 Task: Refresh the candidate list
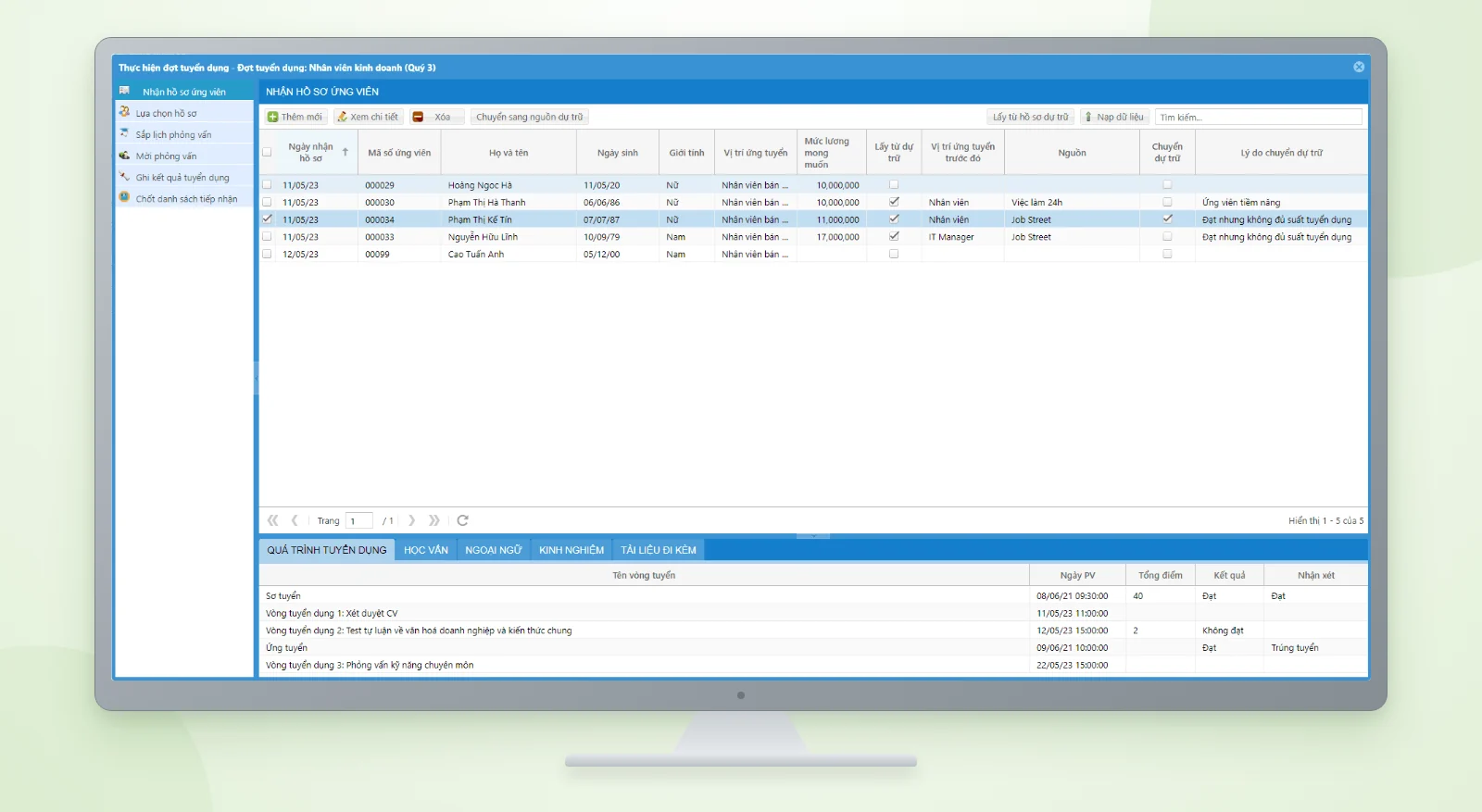coord(463,520)
